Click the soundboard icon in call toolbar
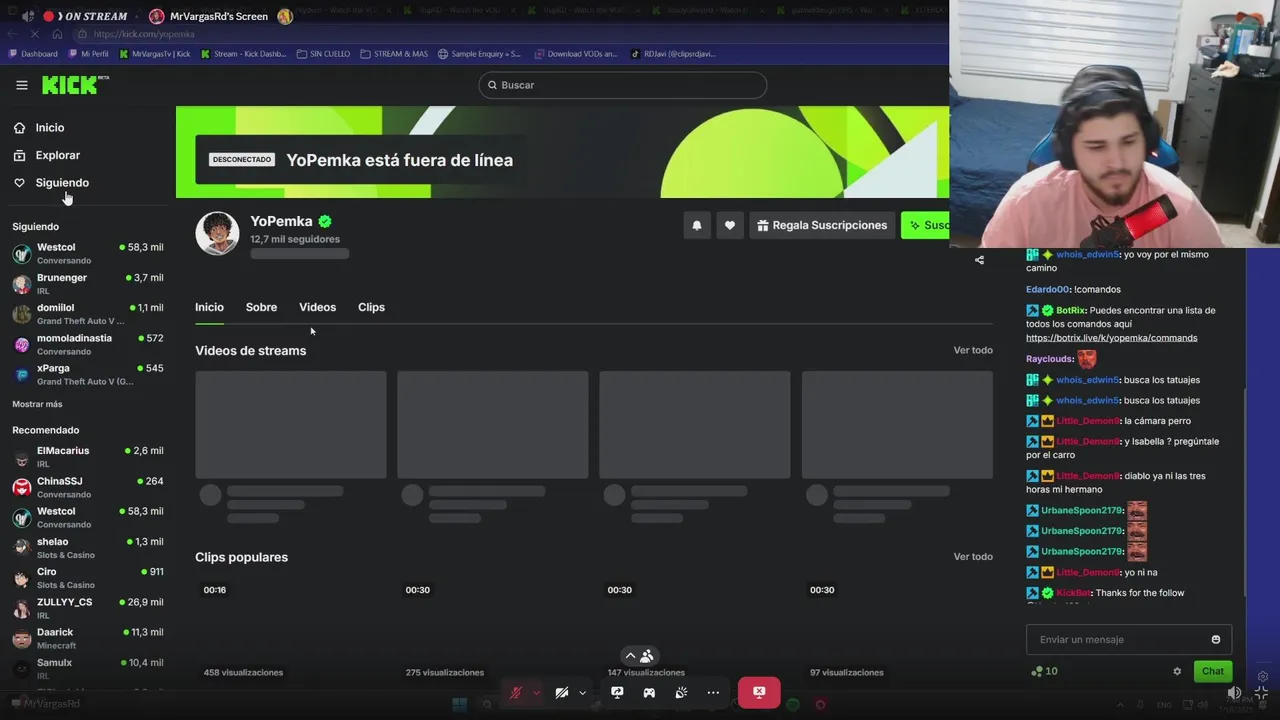The width and height of the screenshot is (1280, 720). 681,692
